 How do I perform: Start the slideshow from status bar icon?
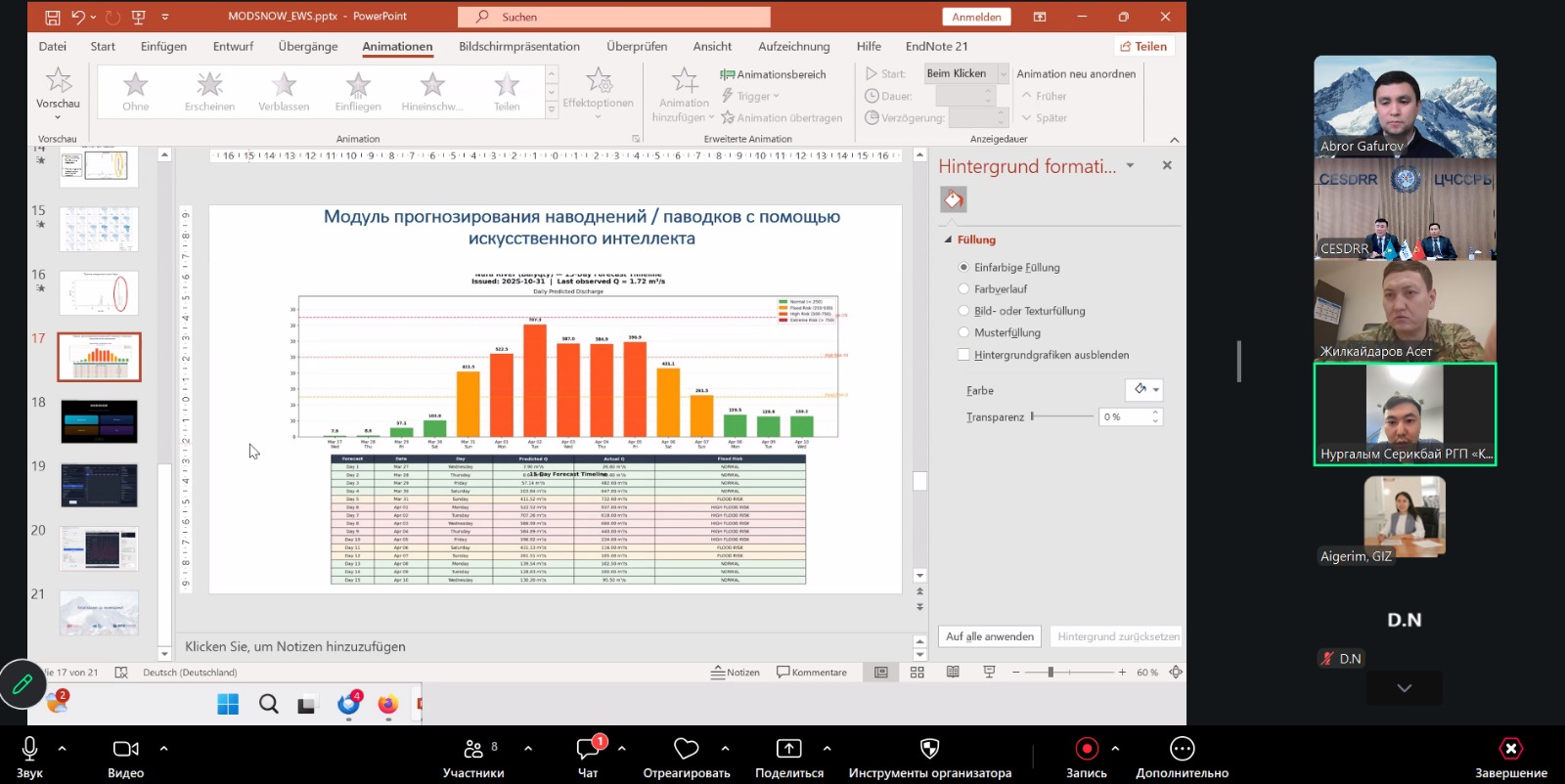[x=989, y=673]
